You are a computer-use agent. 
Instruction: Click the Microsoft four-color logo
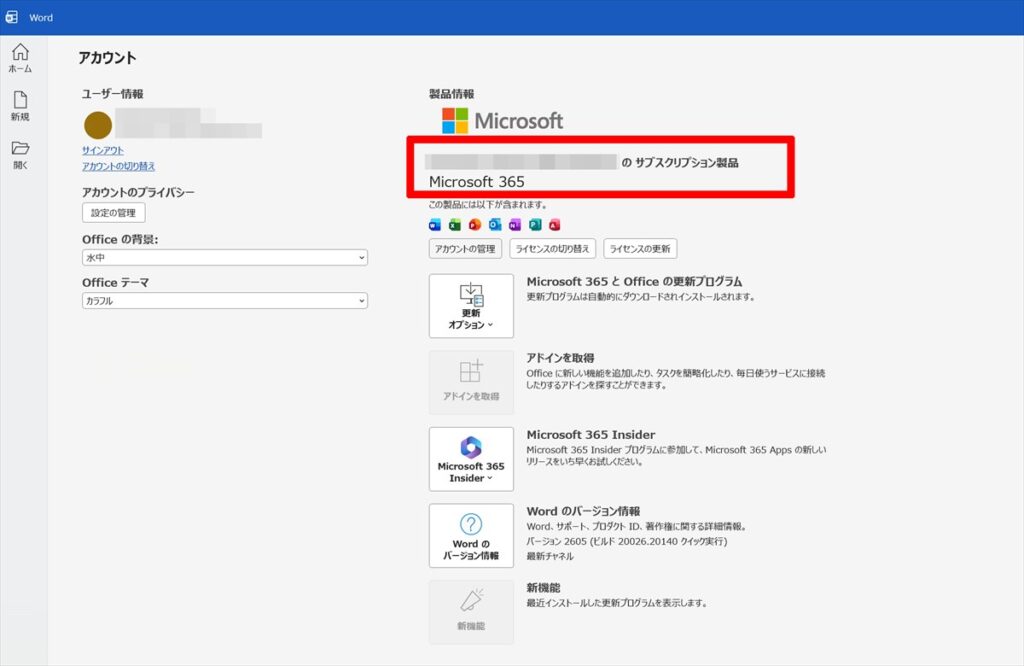point(455,121)
